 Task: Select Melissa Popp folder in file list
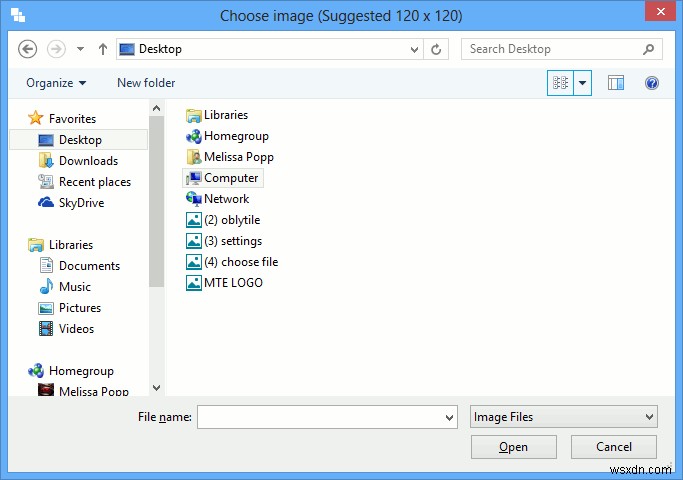(230, 157)
